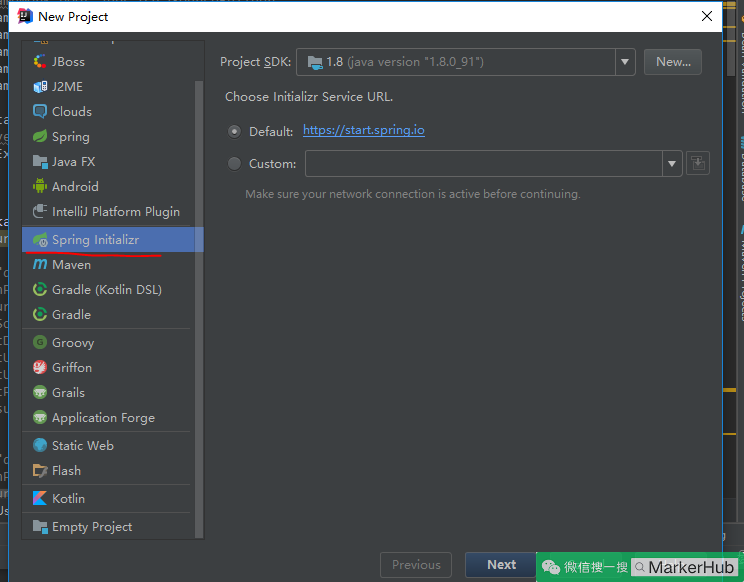Open the Custom URL history dropdown arrow
This screenshot has height=582, width=744.
pos(672,164)
